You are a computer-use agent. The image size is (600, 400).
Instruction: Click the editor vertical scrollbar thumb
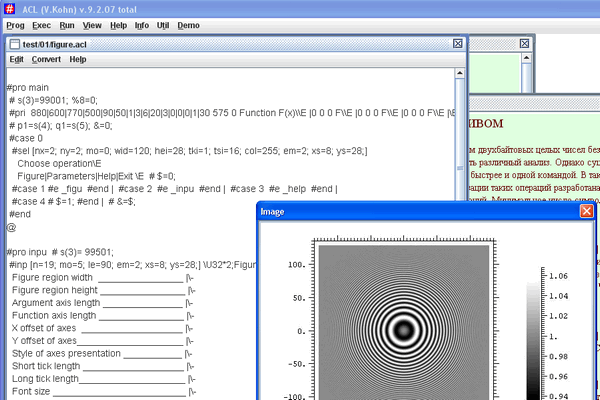[x=460, y=139]
